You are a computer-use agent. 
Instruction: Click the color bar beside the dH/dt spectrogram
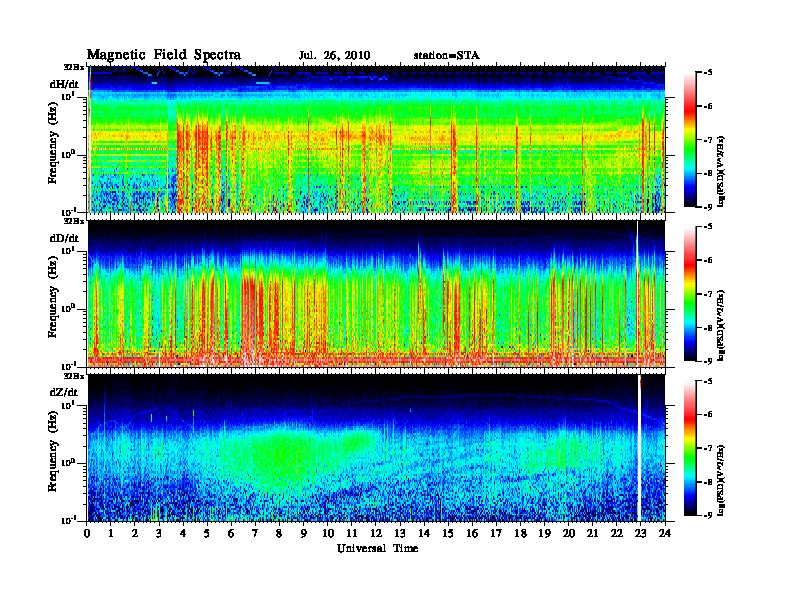point(690,140)
